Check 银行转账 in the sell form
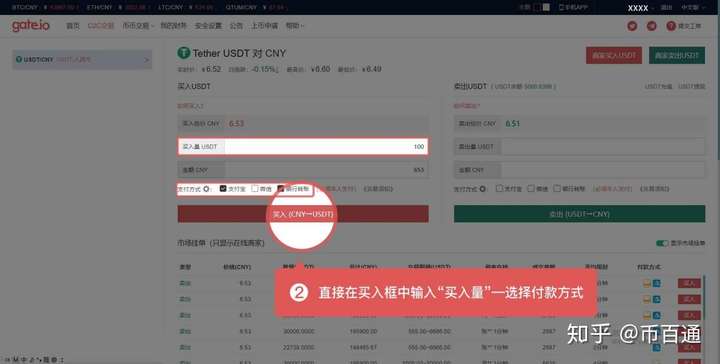The image size is (720, 364). point(557,189)
